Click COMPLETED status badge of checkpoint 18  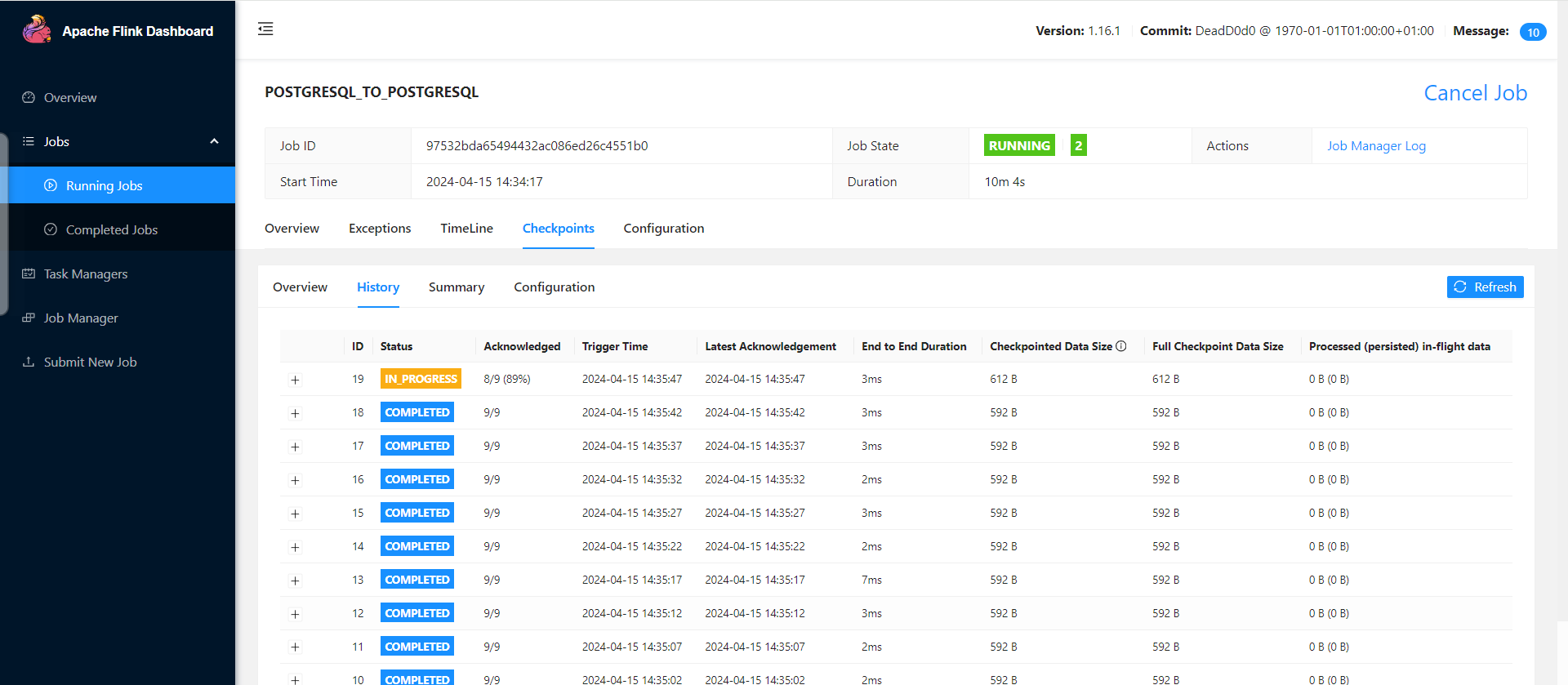tap(417, 412)
